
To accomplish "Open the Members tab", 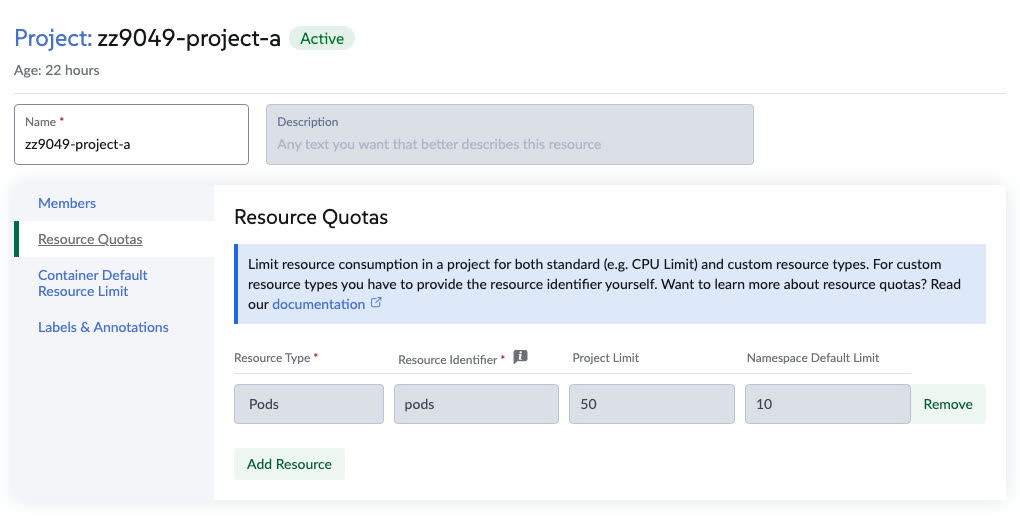I will [67, 203].
